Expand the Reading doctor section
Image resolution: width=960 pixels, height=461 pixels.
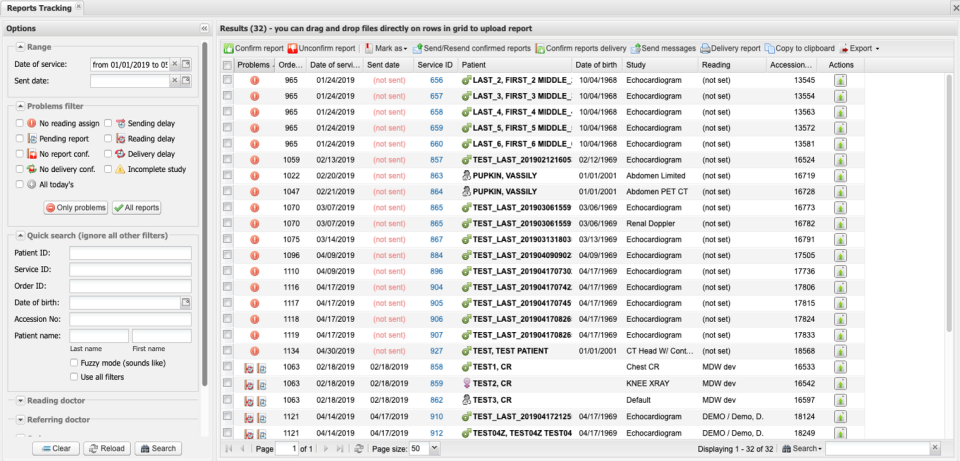(x=21, y=400)
